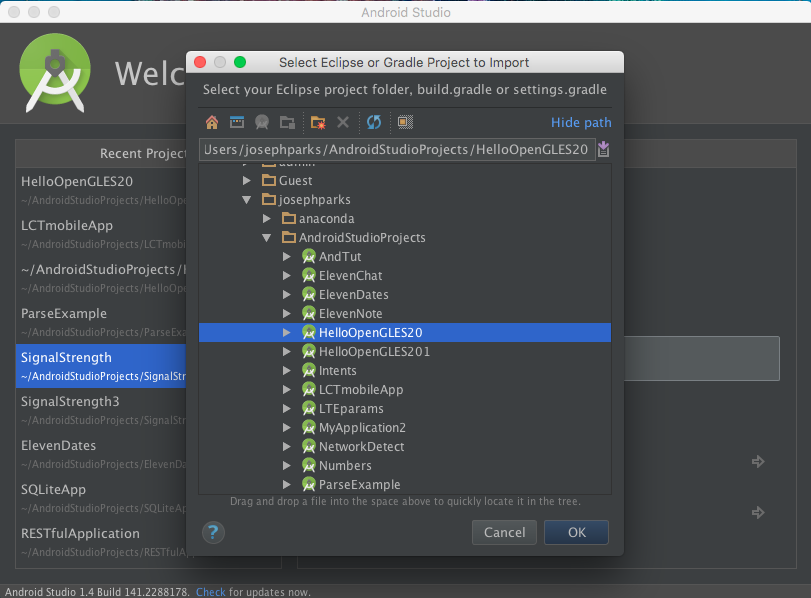This screenshot has height=598, width=811.
Task: Close the import dialog with red button
Action: 200,63
